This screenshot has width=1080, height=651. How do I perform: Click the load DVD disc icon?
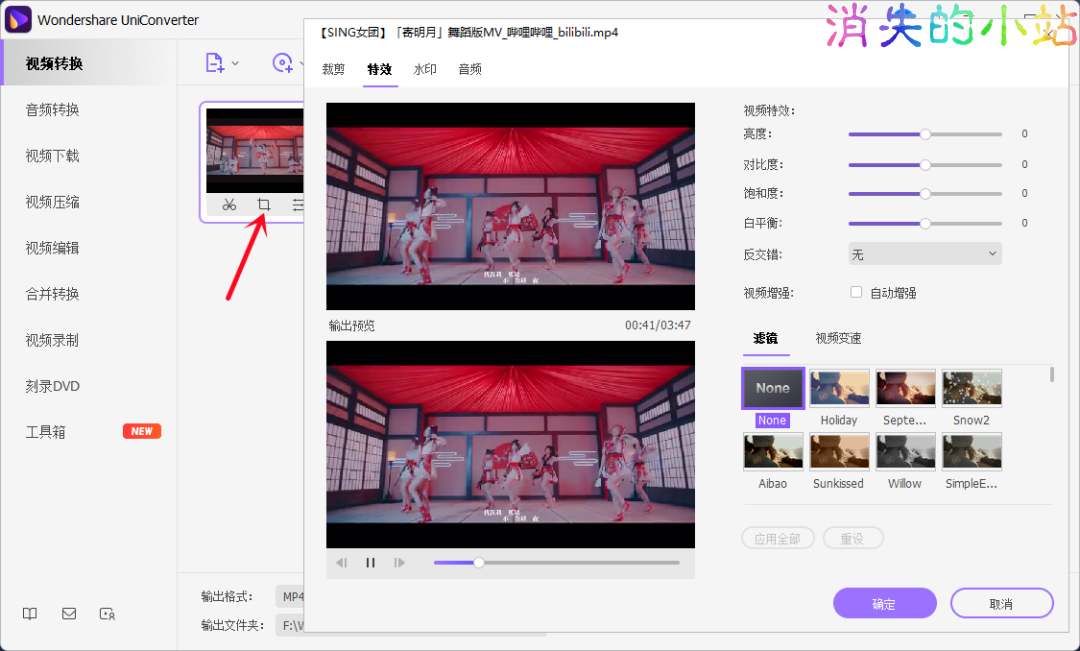(282, 63)
